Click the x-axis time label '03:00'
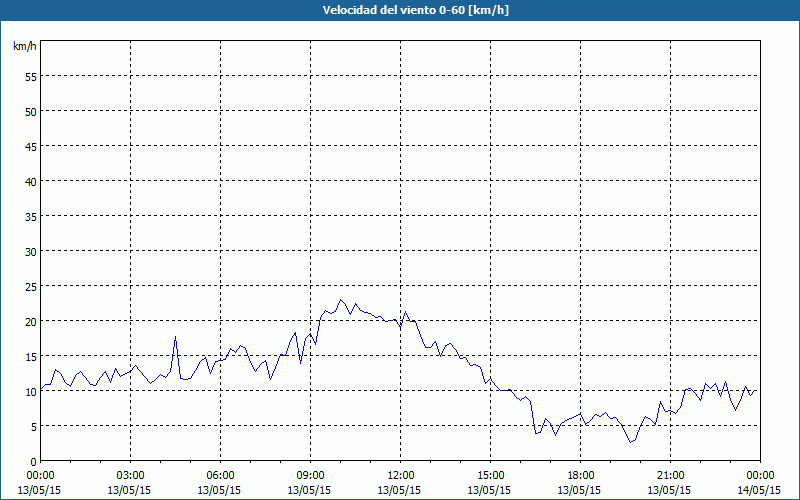 click(x=131, y=476)
